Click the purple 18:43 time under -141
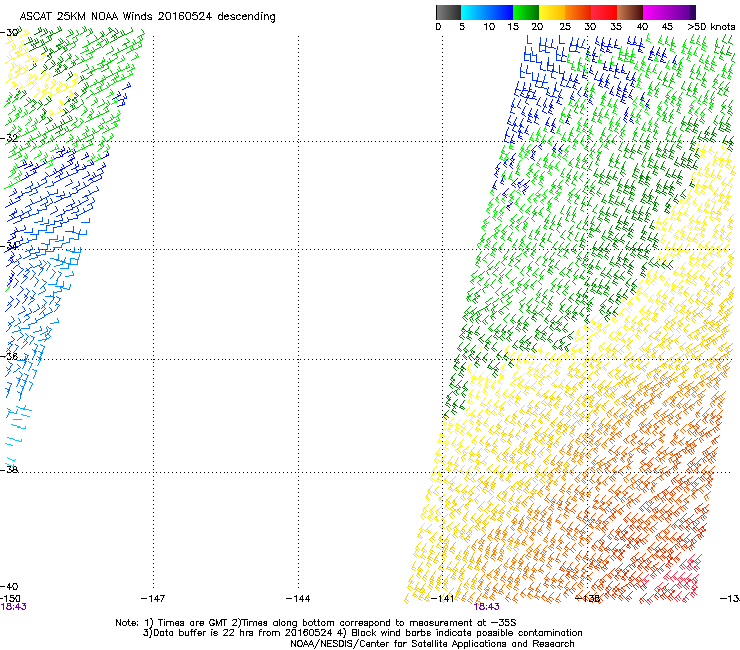Image resolution: width=740 pixels, height=650 pixels. click(487, 606)
